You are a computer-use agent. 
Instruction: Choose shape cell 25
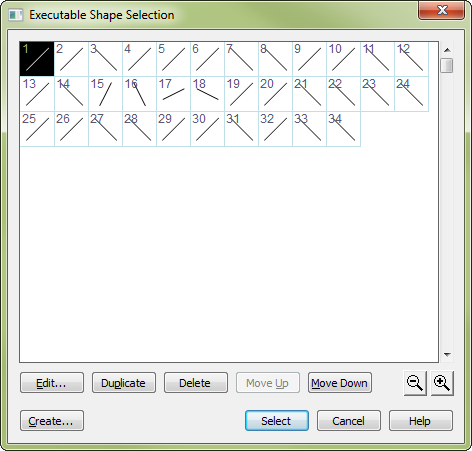37,129
